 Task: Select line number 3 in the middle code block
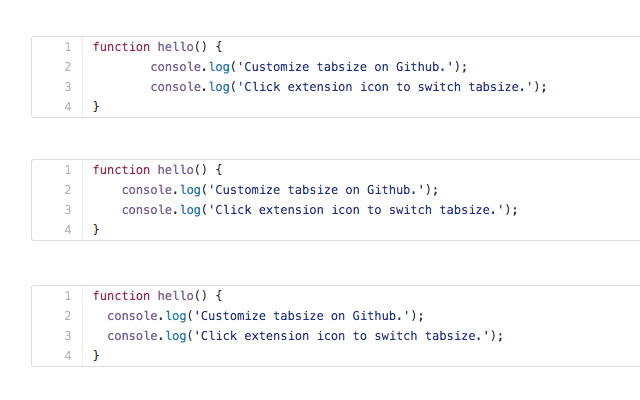tap(67, 210)
